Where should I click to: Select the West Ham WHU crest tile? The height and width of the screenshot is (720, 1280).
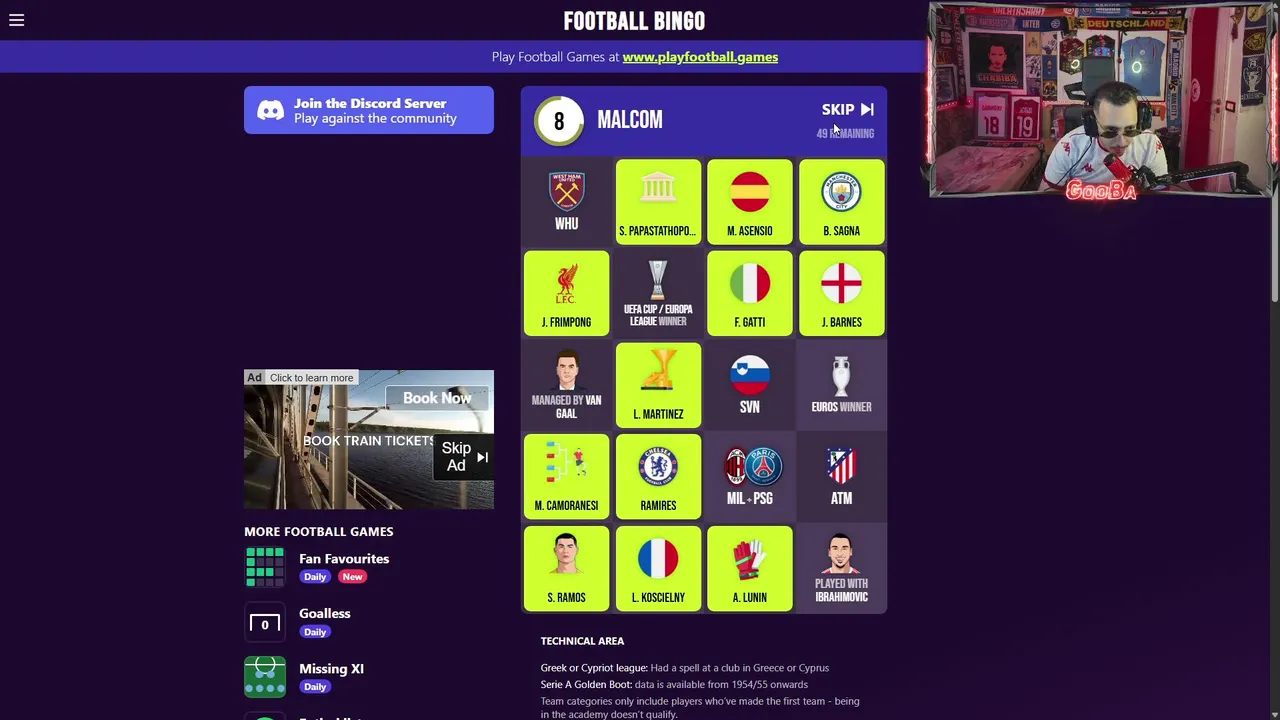pyautogui.click(x=566, y=201)
